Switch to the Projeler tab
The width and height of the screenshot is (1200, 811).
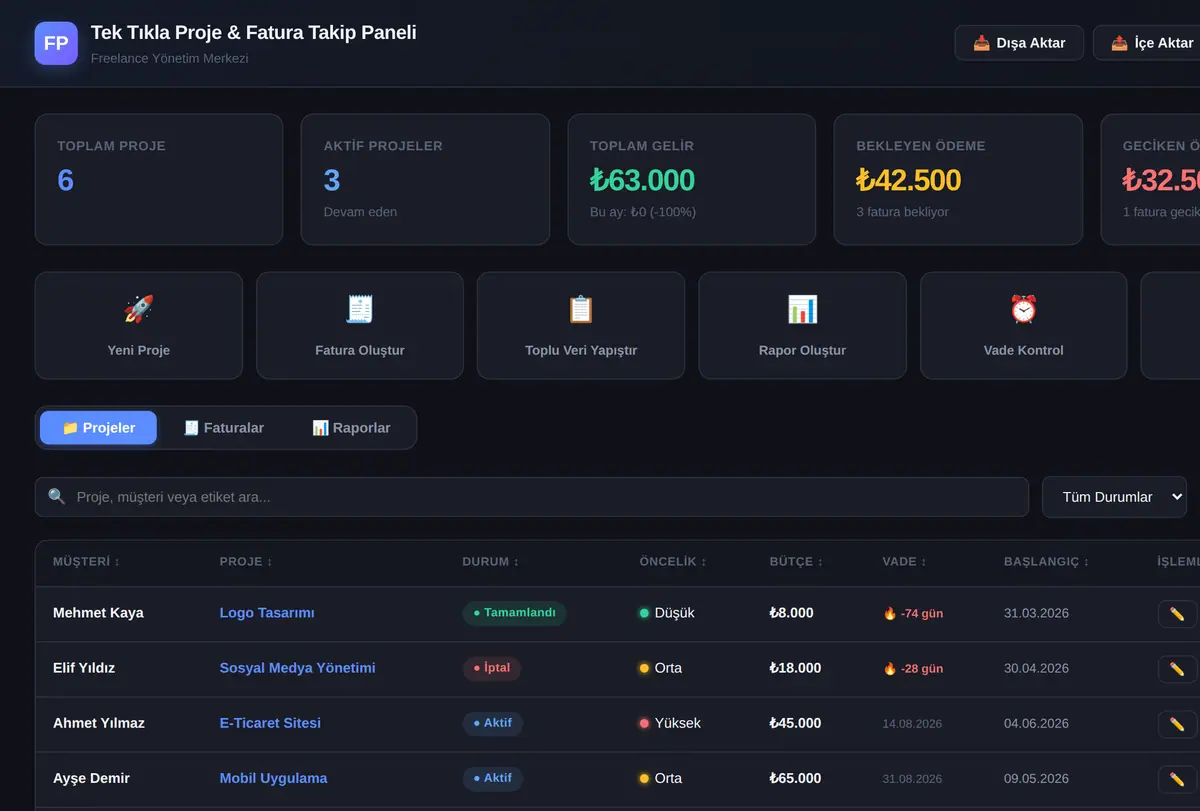(x=98, y=427)
